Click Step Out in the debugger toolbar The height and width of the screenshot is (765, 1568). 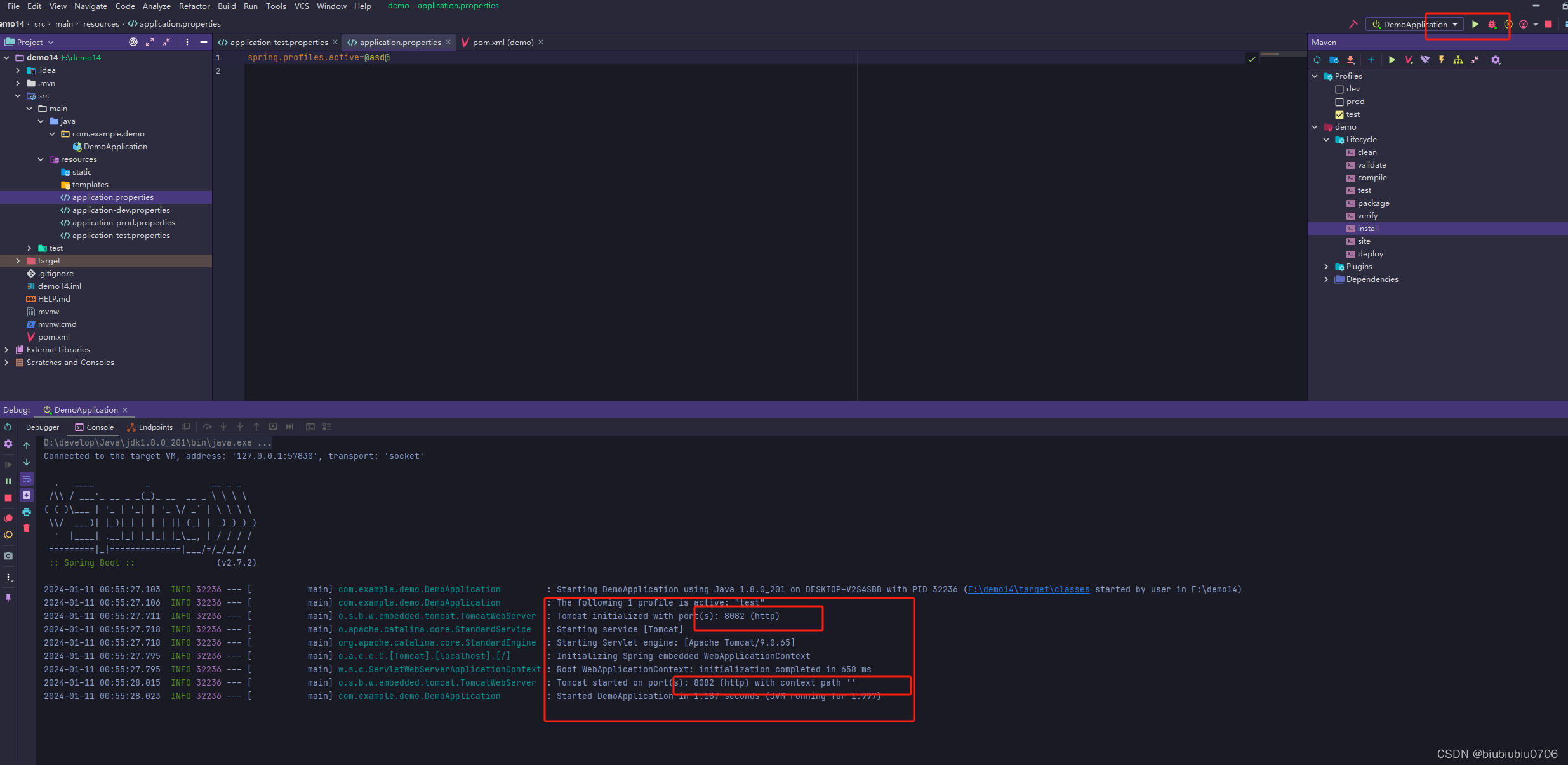[x=256, y=427]
